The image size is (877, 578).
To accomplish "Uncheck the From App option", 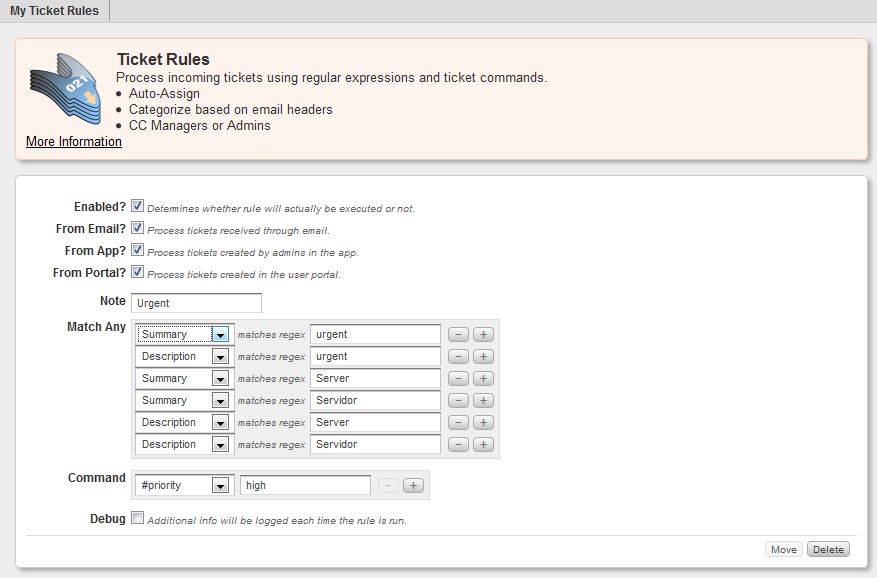I will 136,251.
